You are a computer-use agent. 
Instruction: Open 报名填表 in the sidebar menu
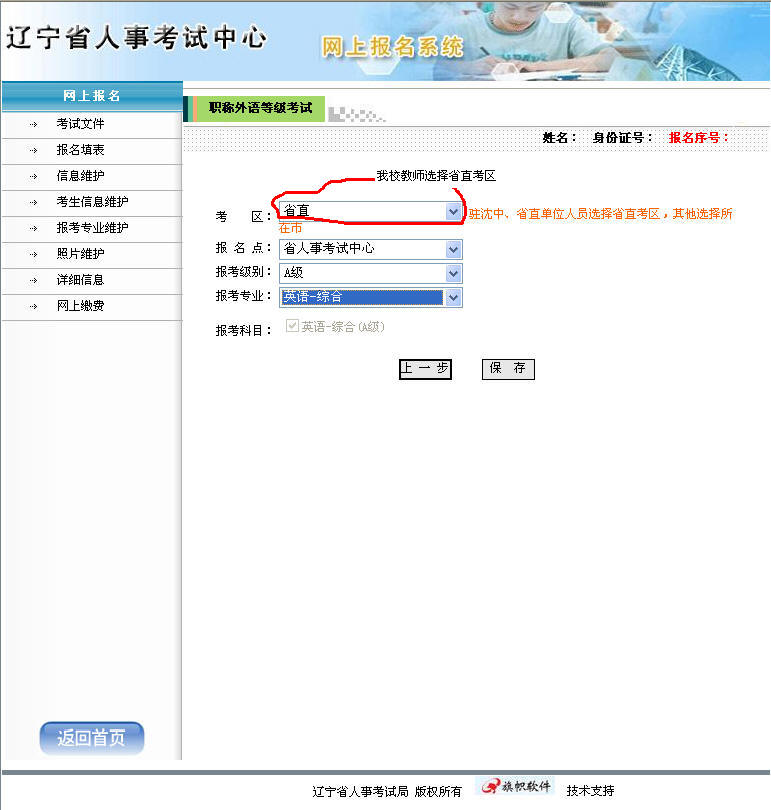pyautogui.click(x=80, y=150)
